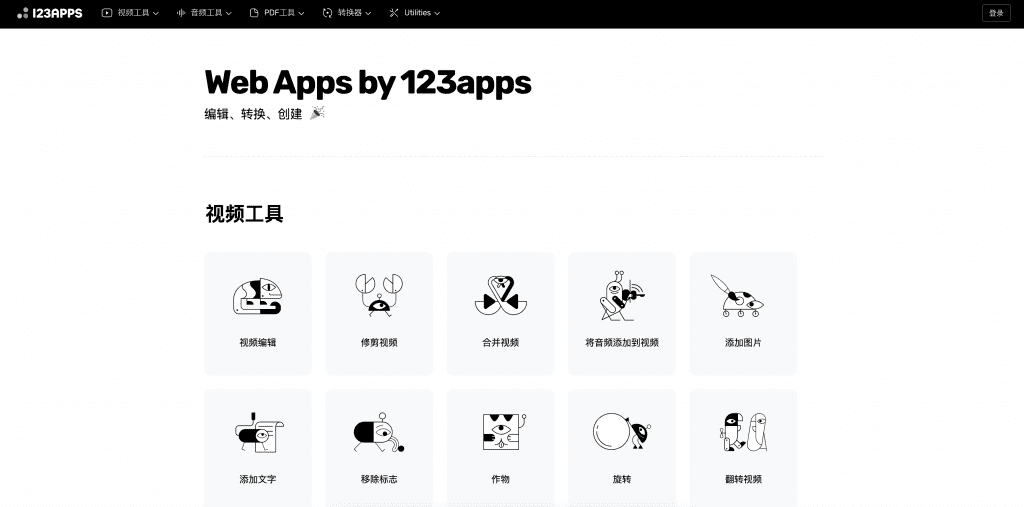The height and width of the screenshot is (507, 1024).
Task: Open the 添加文字 label
Action: [x=258, y=479]
